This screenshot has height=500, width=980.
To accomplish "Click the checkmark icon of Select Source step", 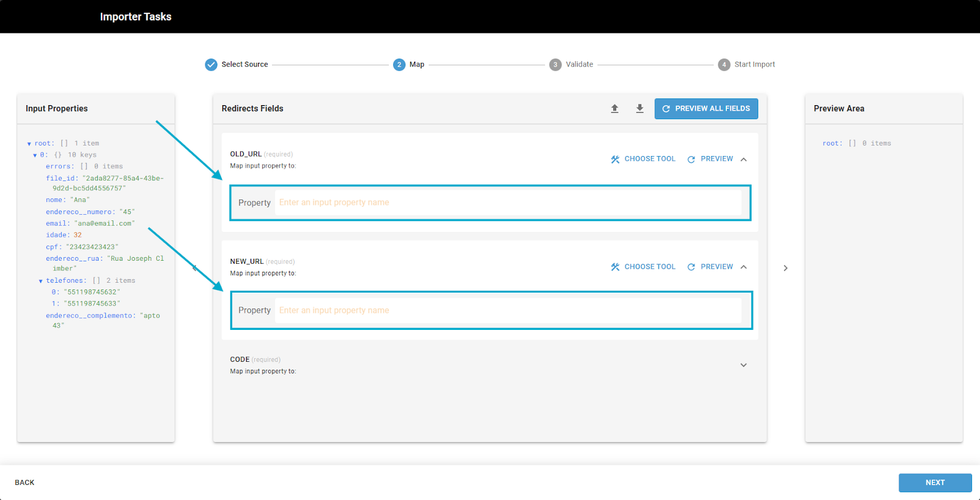I will (x=211, y=64).
